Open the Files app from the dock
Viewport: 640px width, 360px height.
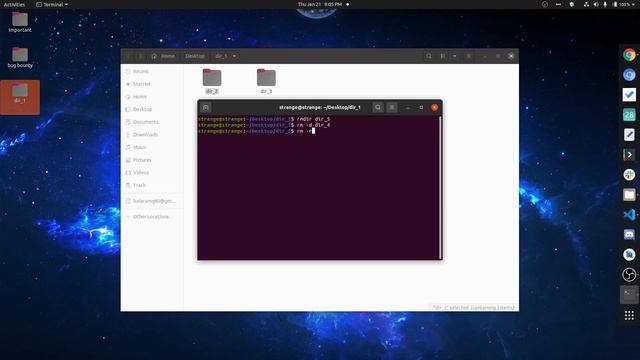[x=629, y=195]
